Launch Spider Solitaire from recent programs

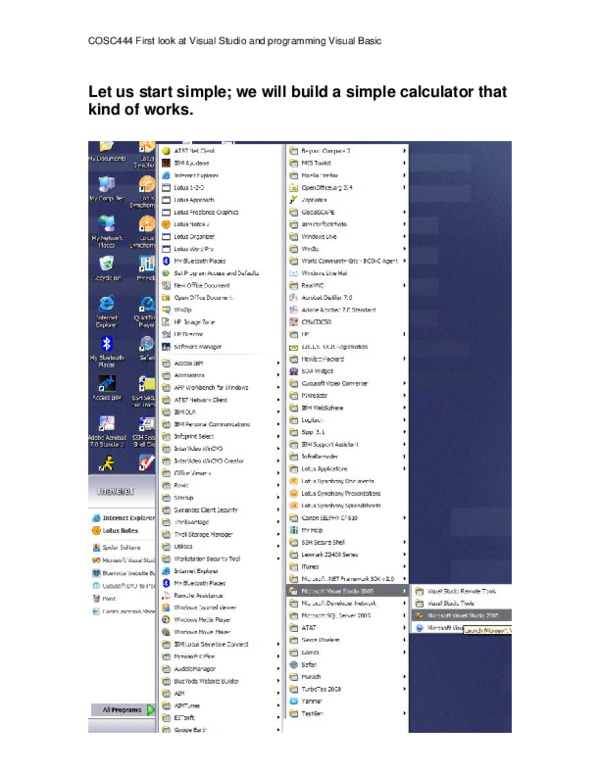117,547
